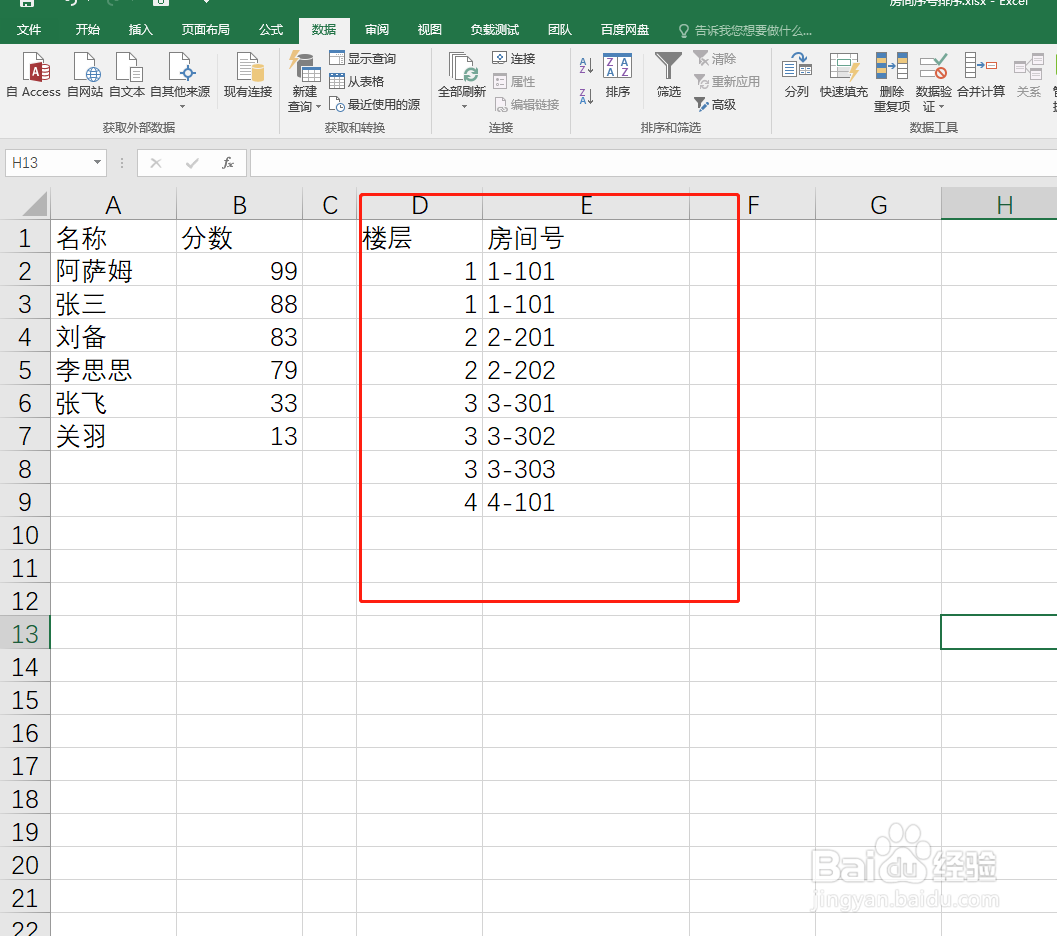Click Remove Duplicates (删除重复项)
Image resolution: width=1057 pixels, height=936 pixels.
tap(892, 82)
